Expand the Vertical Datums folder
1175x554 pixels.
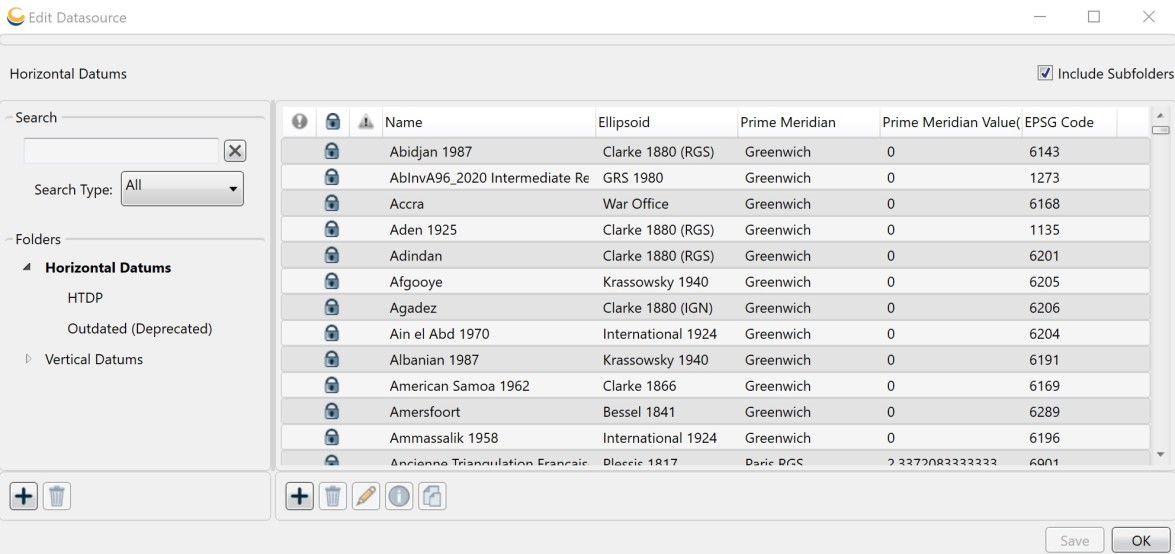click(x=28, y=359)
